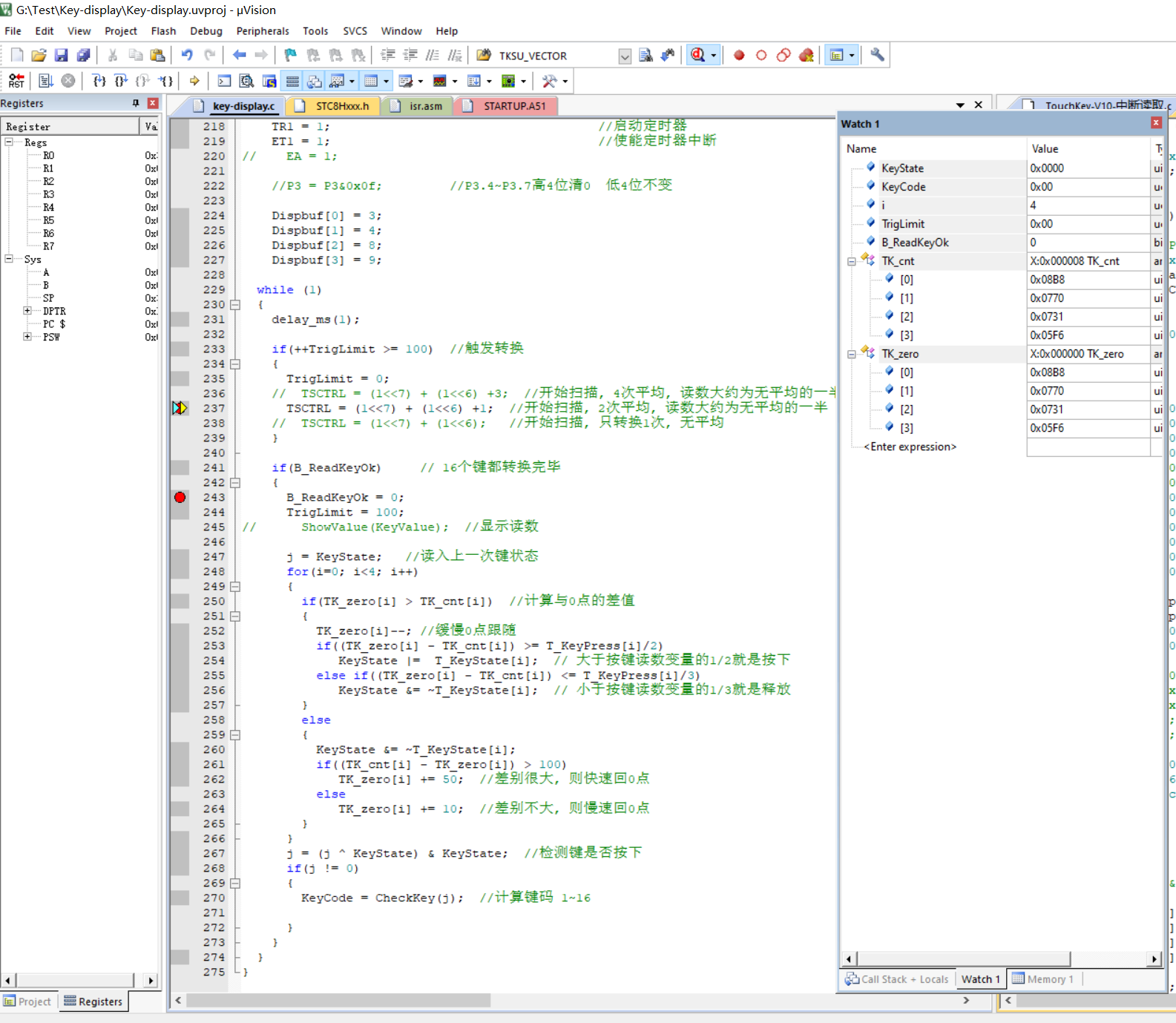
Task: Open Disassembly window icon
Action: (x=246, y=81)
